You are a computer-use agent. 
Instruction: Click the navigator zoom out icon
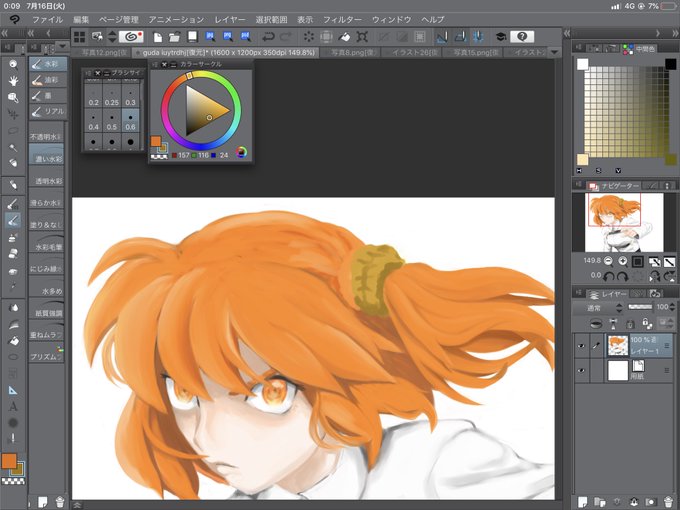tap(608, 261)
